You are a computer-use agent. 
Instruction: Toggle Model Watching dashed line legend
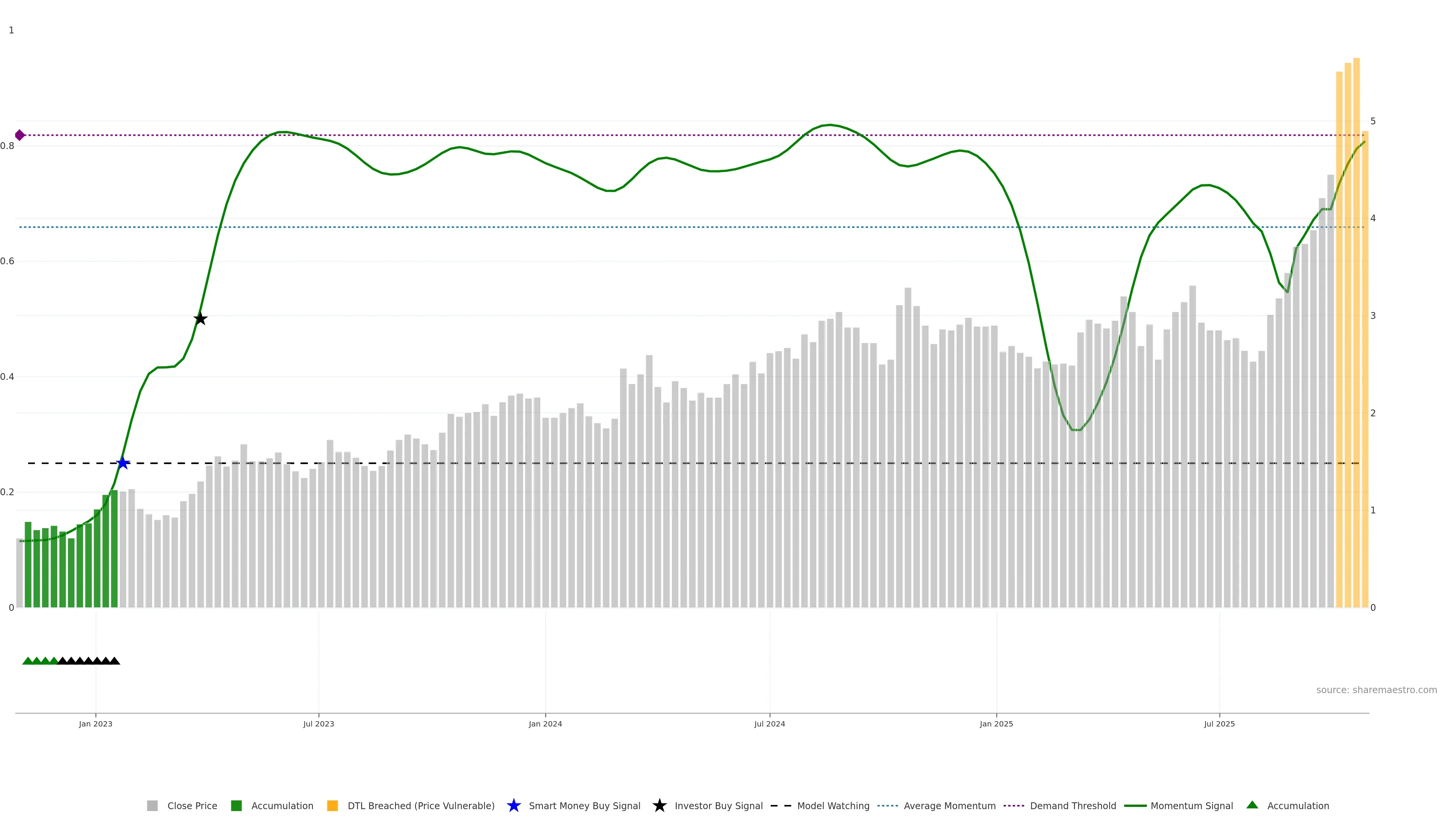click(833, 805)
